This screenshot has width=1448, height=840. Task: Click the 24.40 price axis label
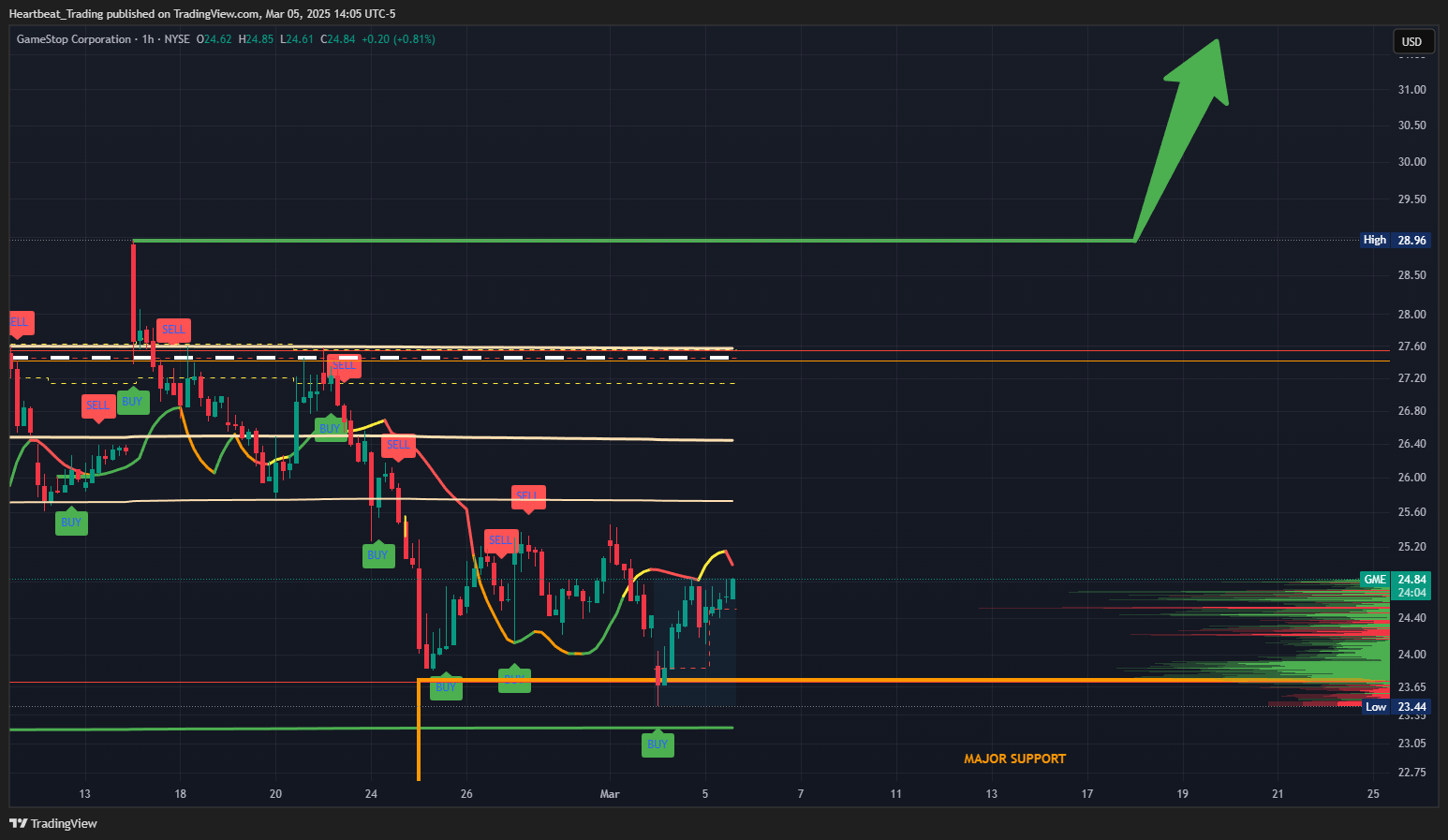coord(1411,618)
